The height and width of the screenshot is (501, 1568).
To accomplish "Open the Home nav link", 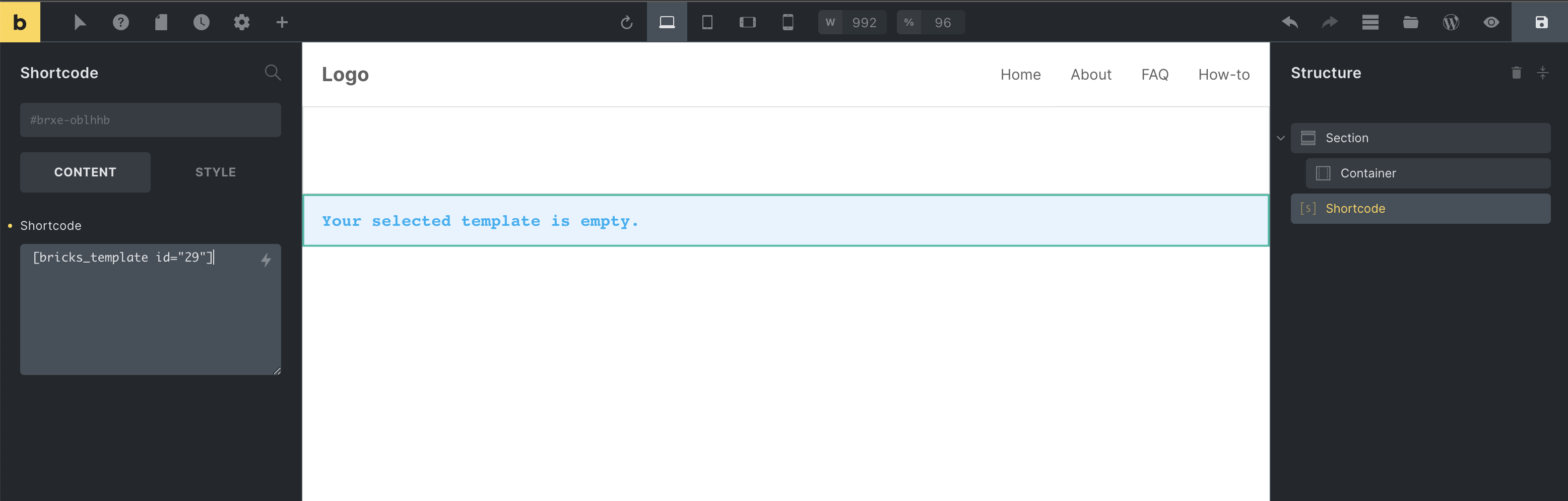I will pos(1020,74).
